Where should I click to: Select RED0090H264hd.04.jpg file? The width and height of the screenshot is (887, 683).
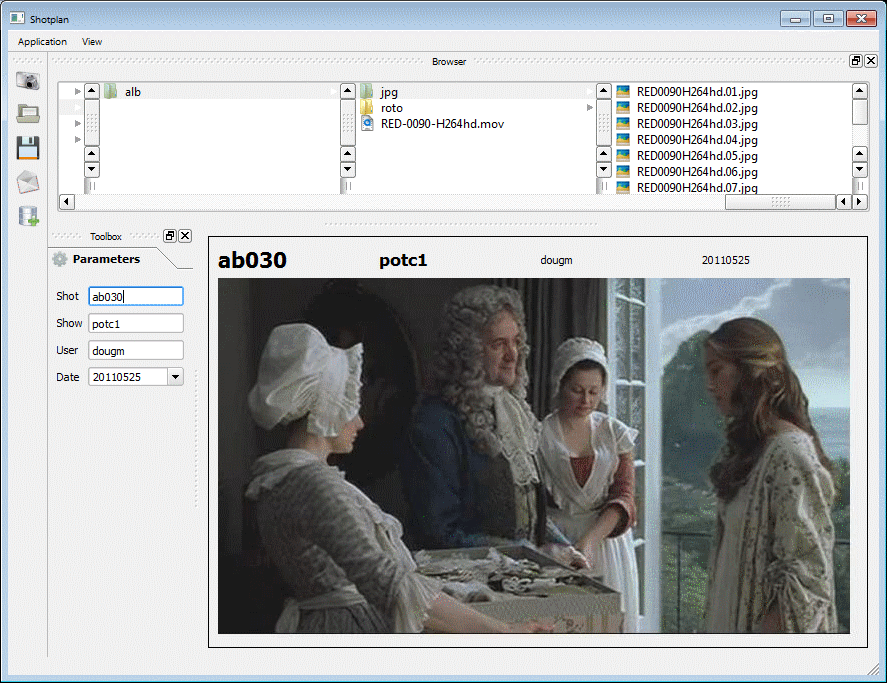click(697, 140)
